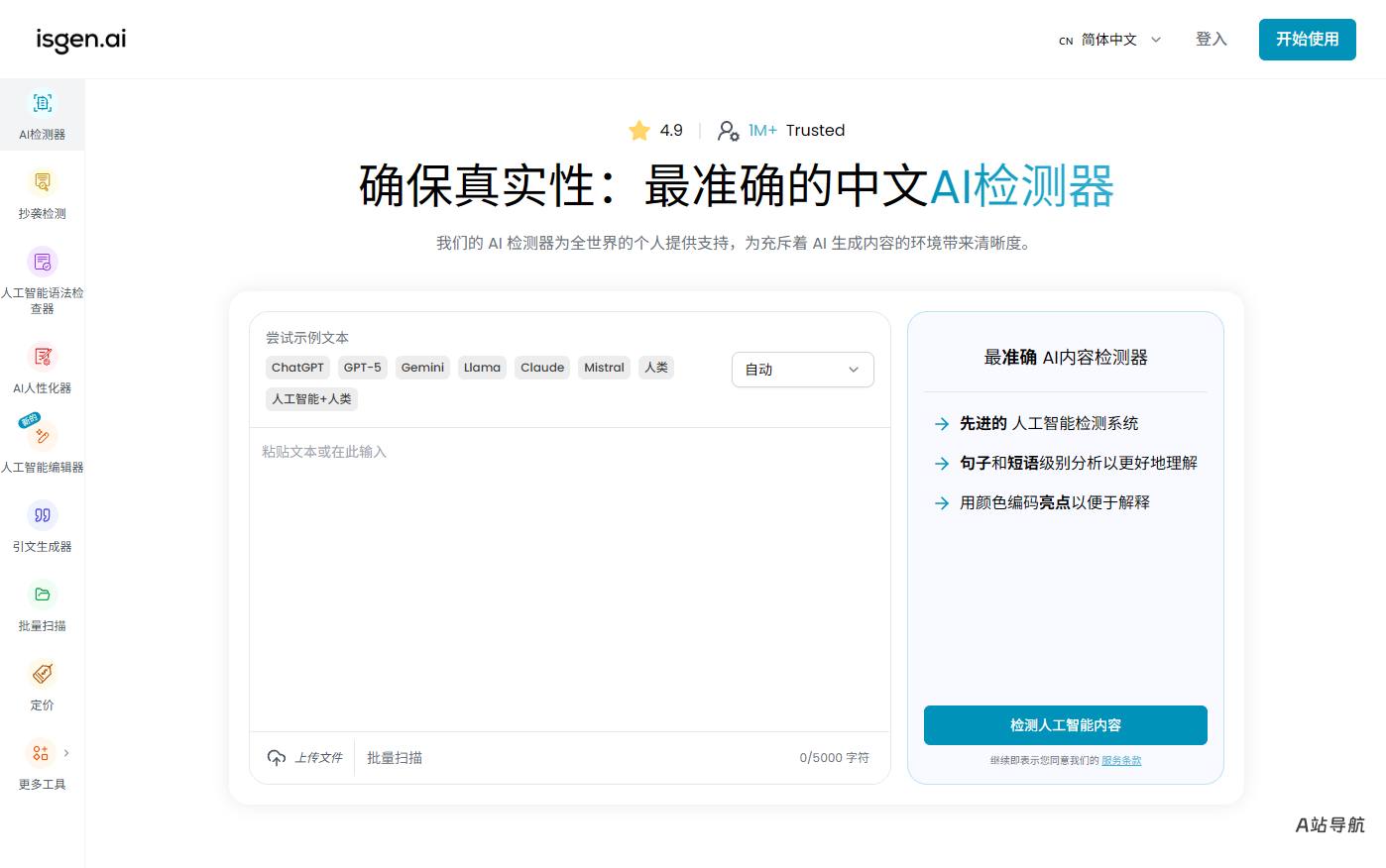Open the 批量扫描 folder icon in sidebar
This screenshot has height=868, width=1386.
point(42,595)
